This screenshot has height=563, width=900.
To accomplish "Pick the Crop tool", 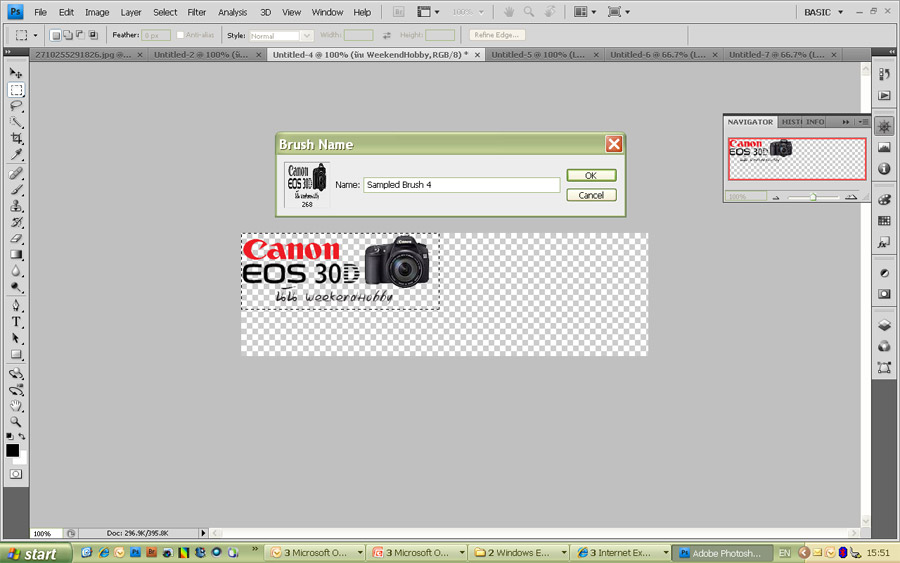I will pyautogui.click(x=16, y=139).
